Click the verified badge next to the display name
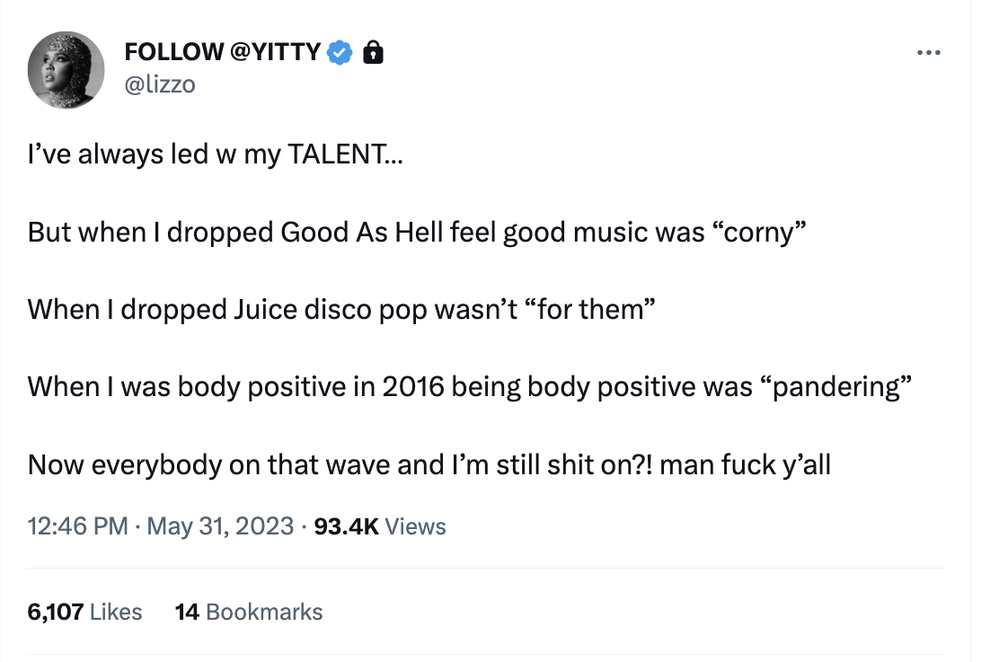Viewport: 990px width, 662px height. [x=339, y=51]
